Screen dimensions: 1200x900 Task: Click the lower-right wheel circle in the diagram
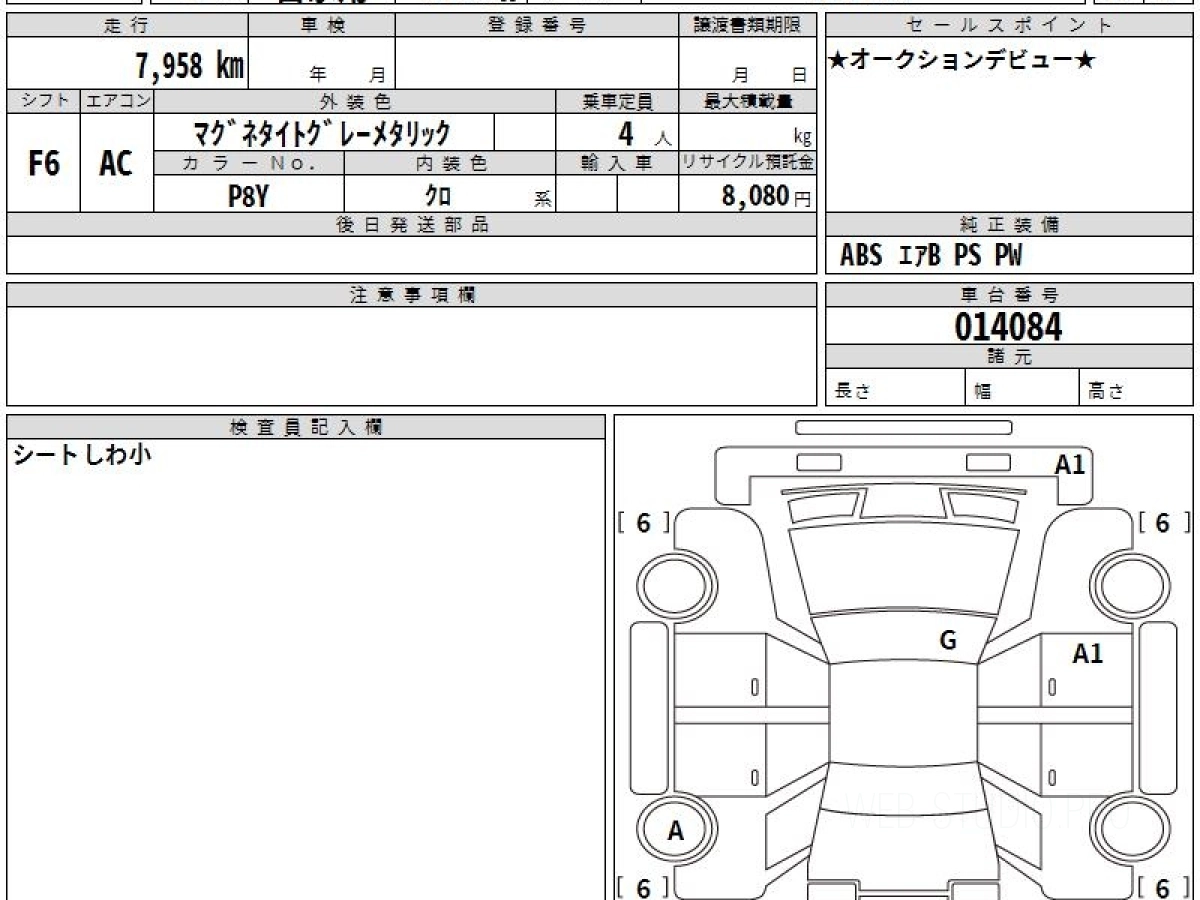tap(1130, 830)
